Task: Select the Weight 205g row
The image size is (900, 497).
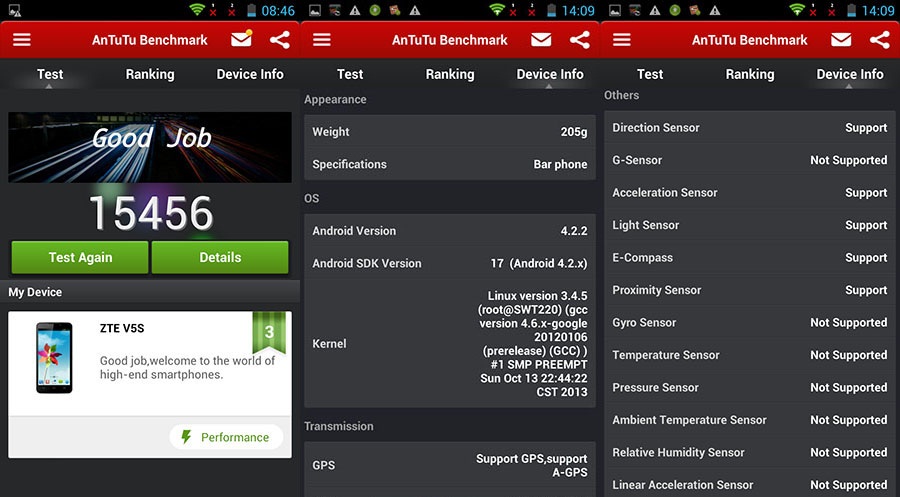Action: pos(450,131)
